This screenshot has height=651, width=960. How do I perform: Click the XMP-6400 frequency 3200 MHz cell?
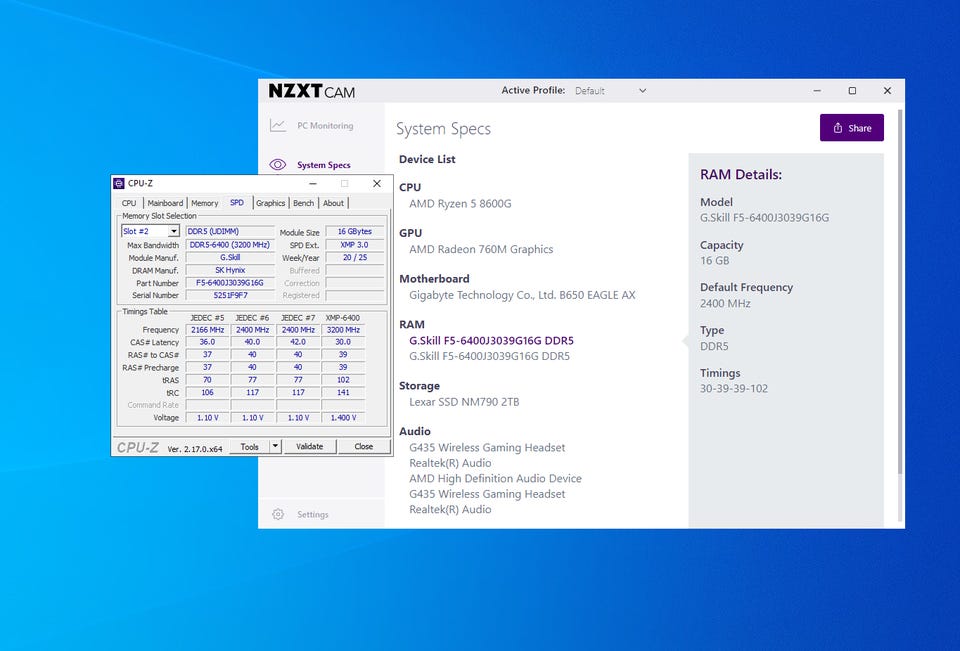(x=343, y=329)
